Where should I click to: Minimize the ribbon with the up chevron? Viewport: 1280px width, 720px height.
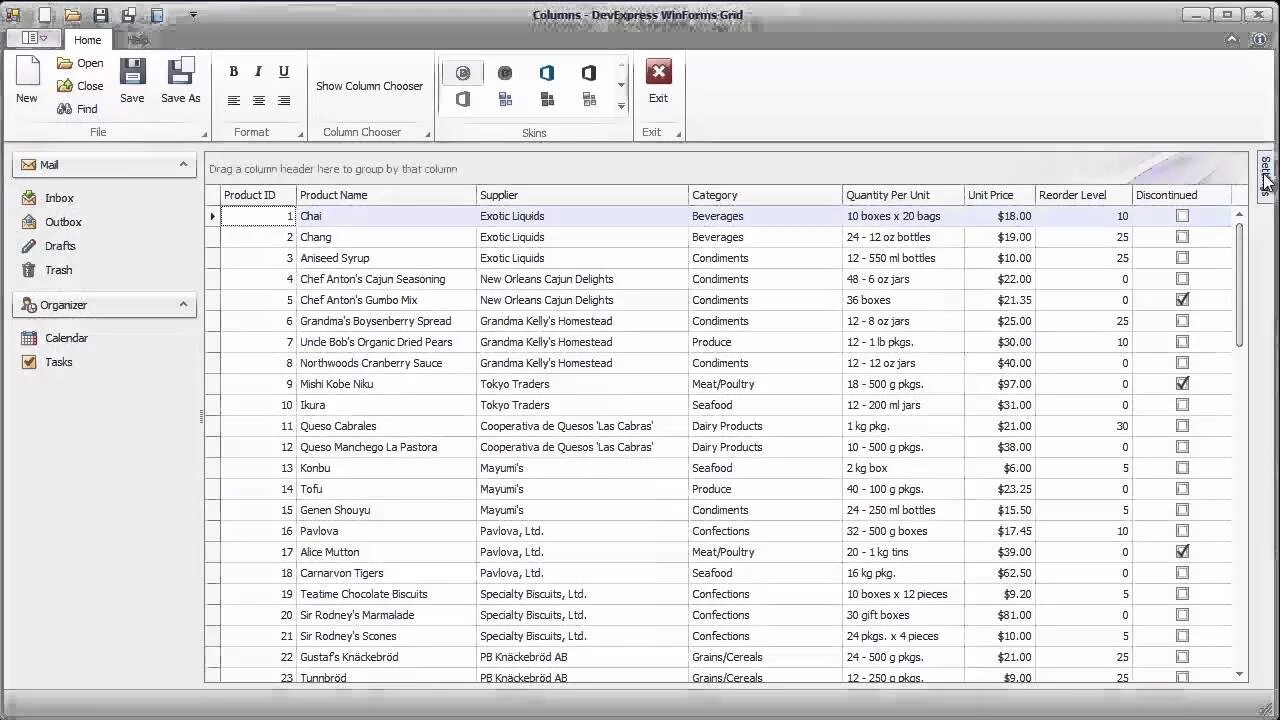1232,39
